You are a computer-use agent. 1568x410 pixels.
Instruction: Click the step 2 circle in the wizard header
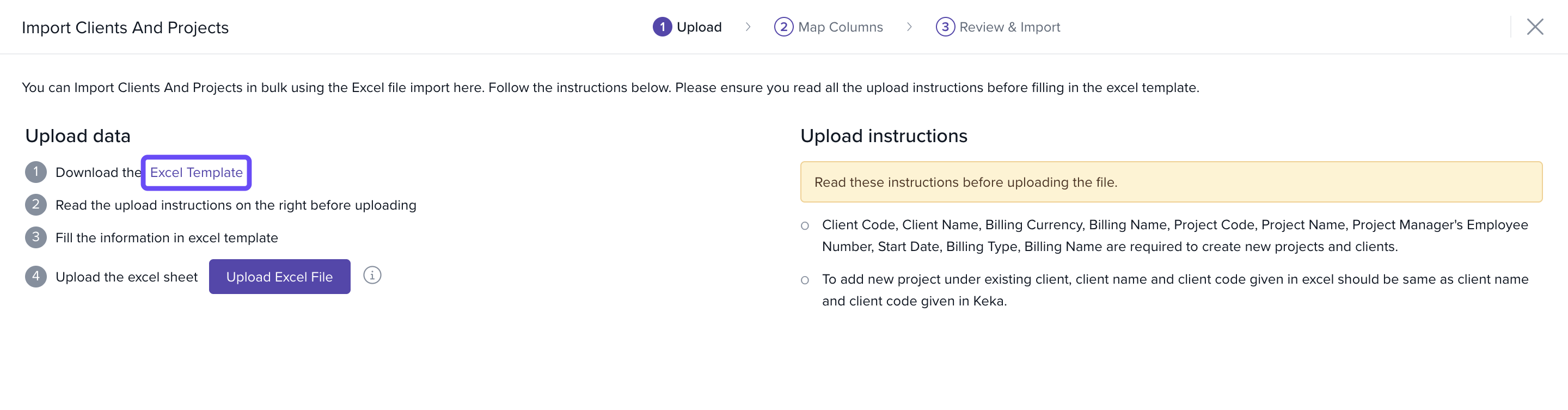783,27
